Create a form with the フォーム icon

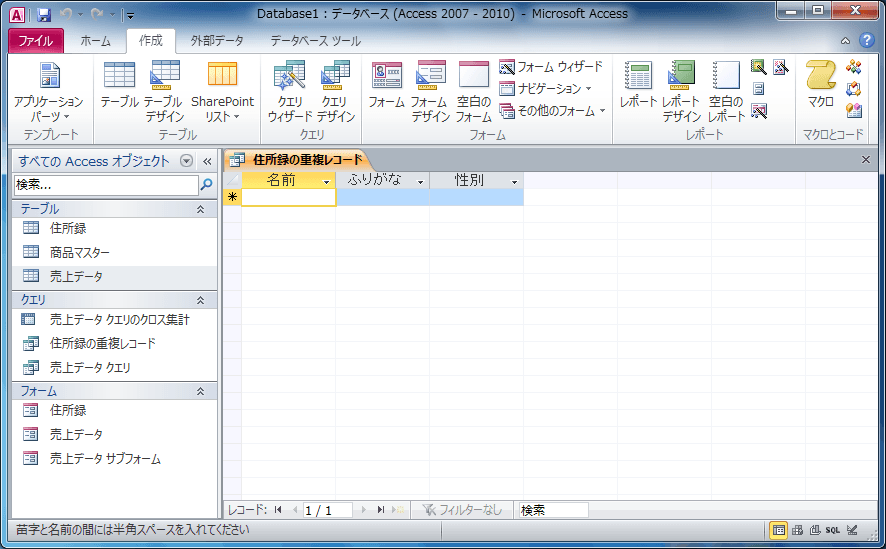click(386, 85)
